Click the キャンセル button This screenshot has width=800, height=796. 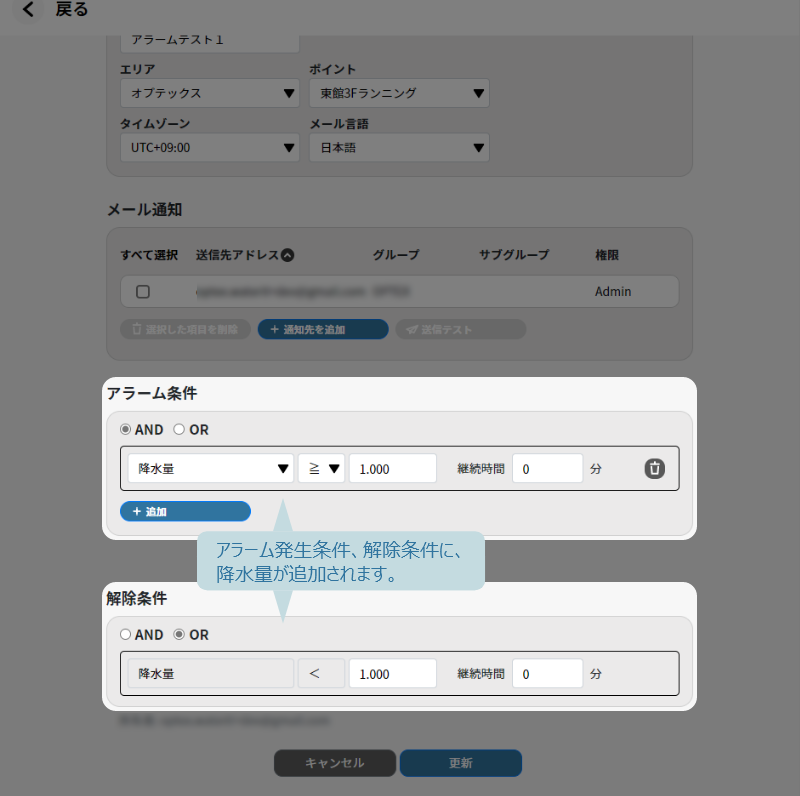[x=335, y=763]
